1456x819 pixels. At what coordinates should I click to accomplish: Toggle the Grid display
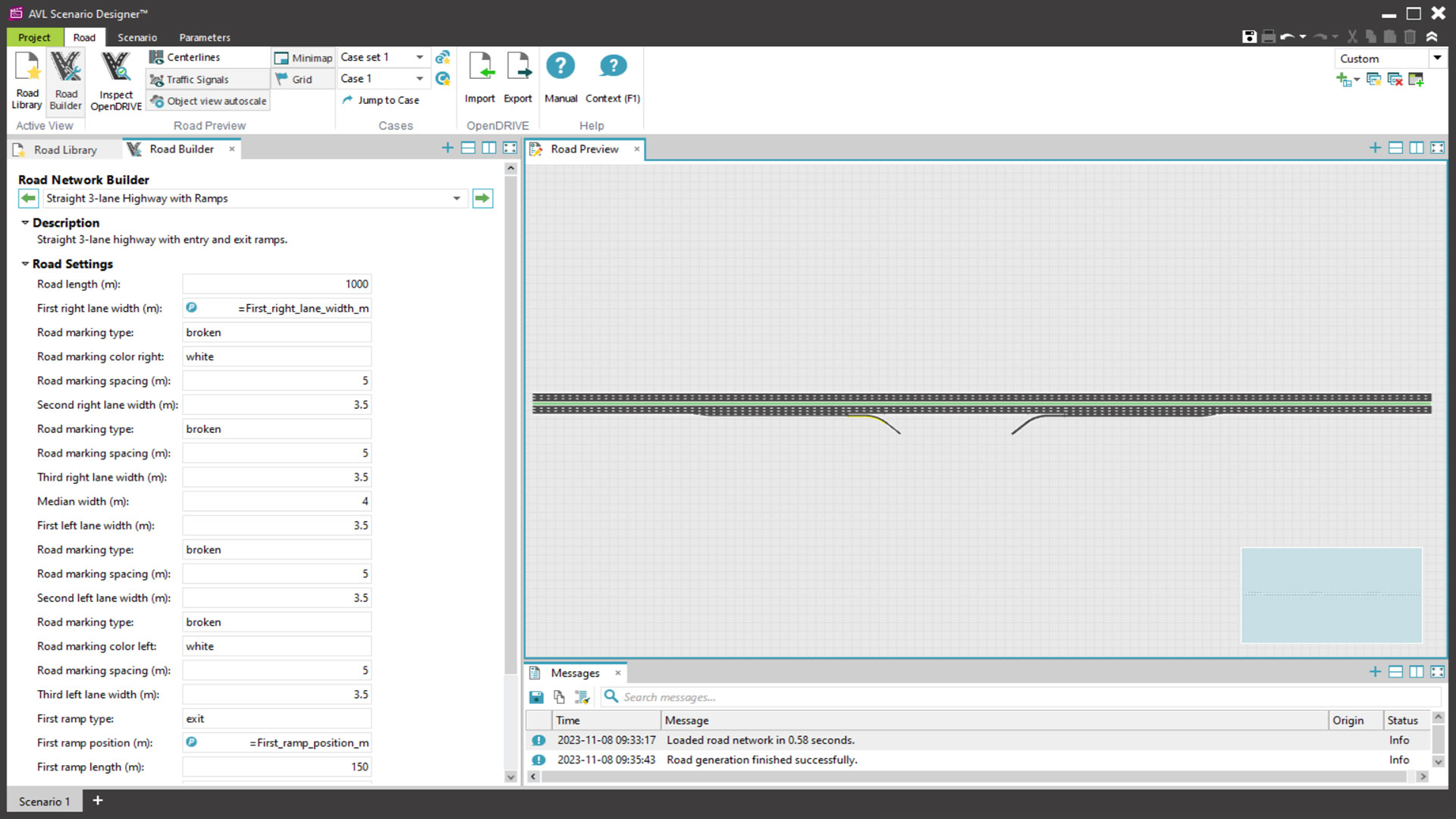coord(303,80)
